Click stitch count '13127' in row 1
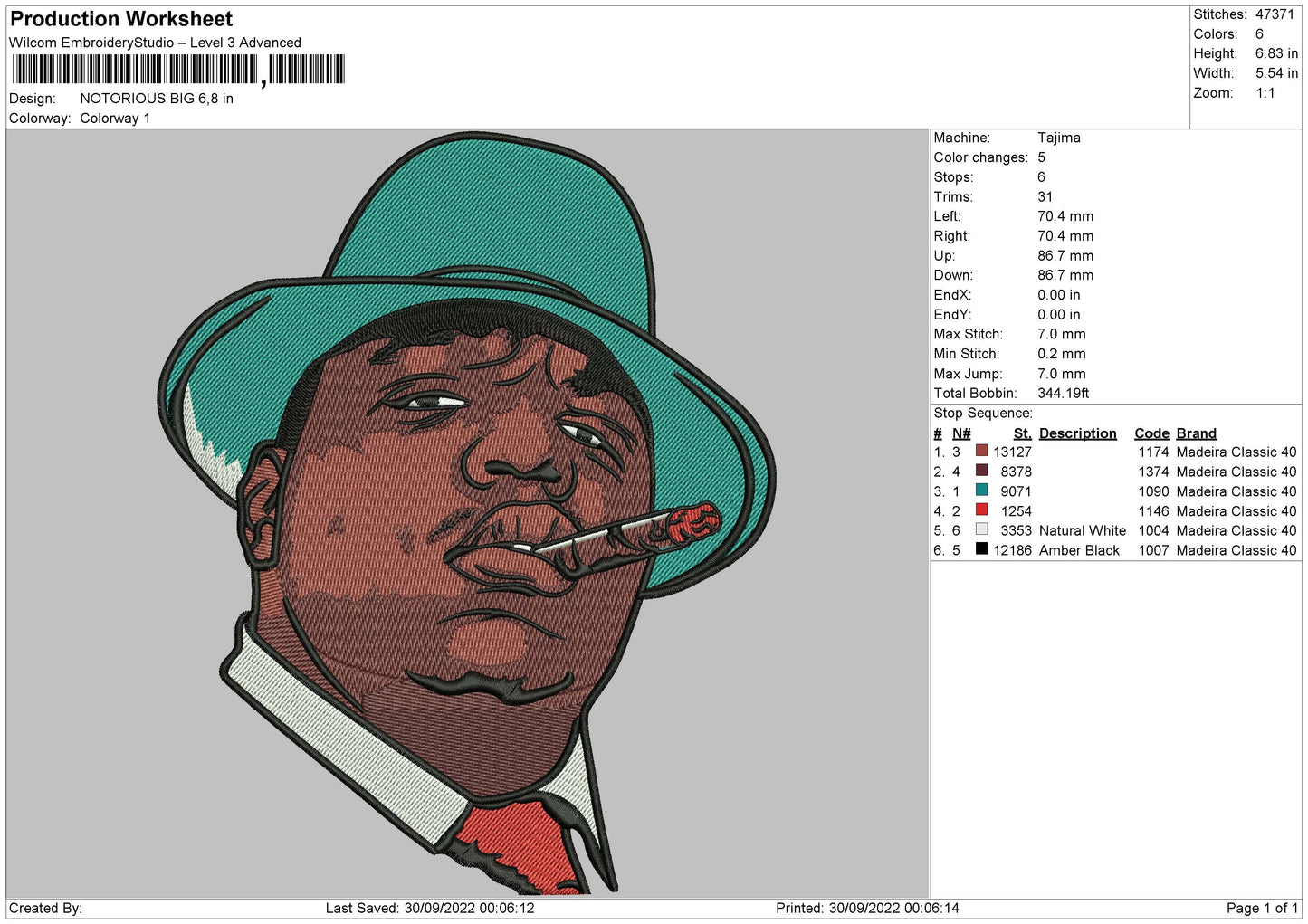 click(x=1012, y=452)
